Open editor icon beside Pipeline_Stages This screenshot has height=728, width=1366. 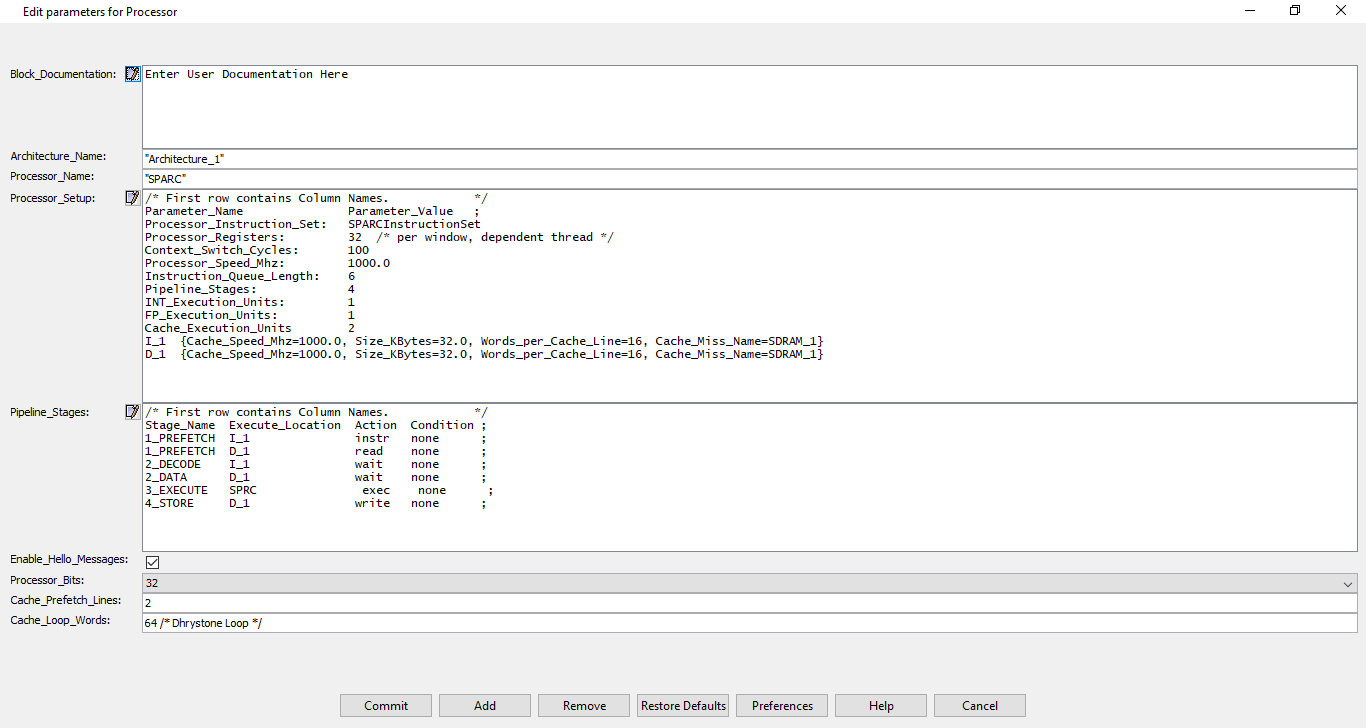(x=132, y=412)
